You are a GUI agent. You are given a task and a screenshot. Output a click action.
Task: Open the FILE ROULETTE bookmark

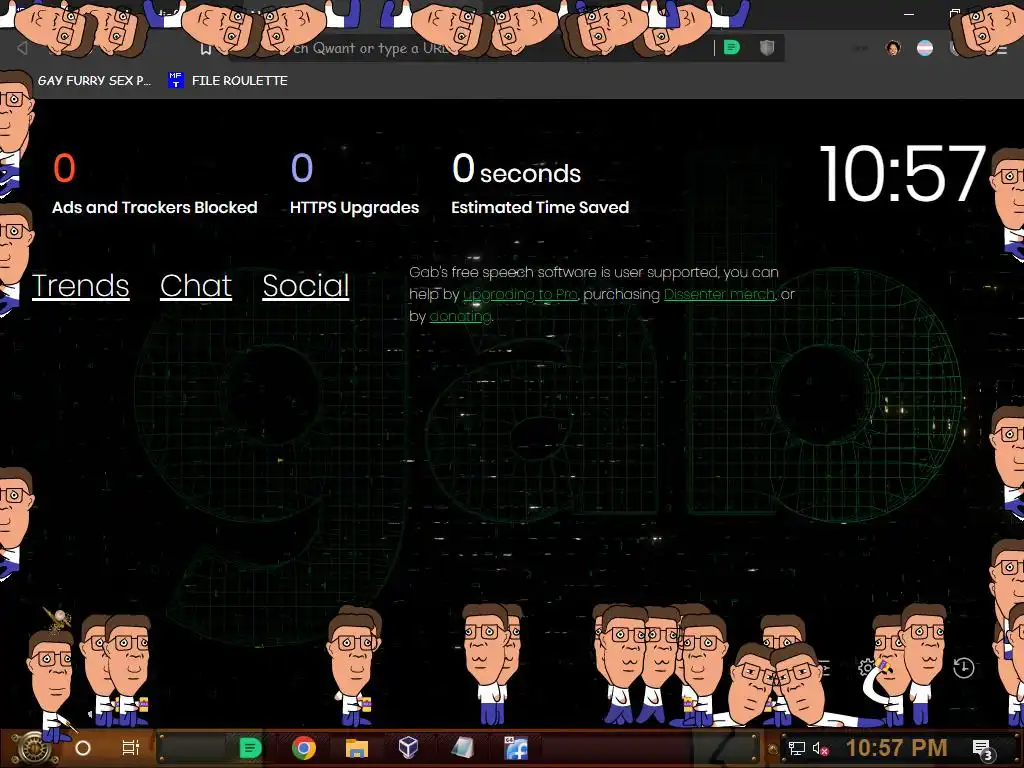(239, 80)
